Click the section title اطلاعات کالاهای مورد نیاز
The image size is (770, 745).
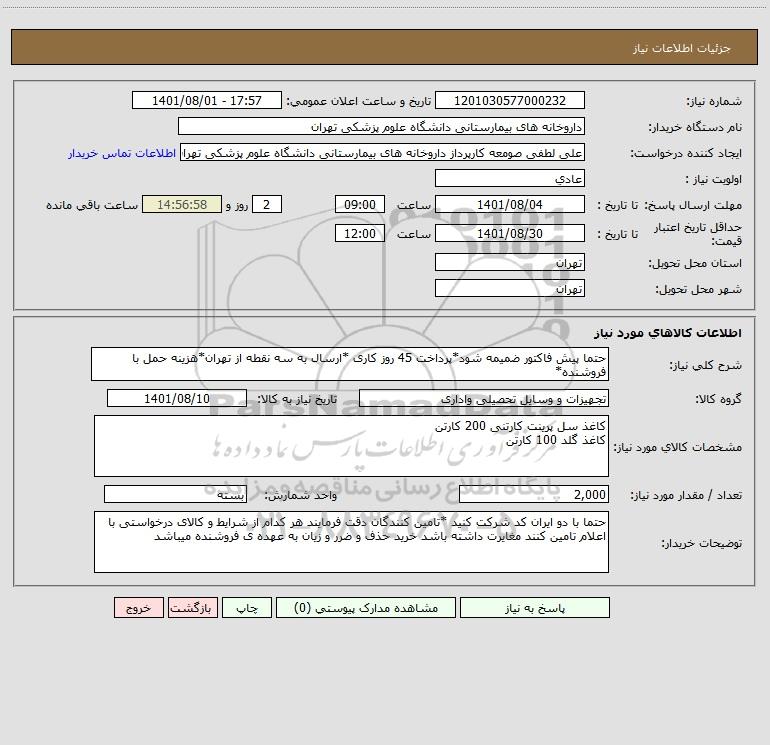point(668,333)
